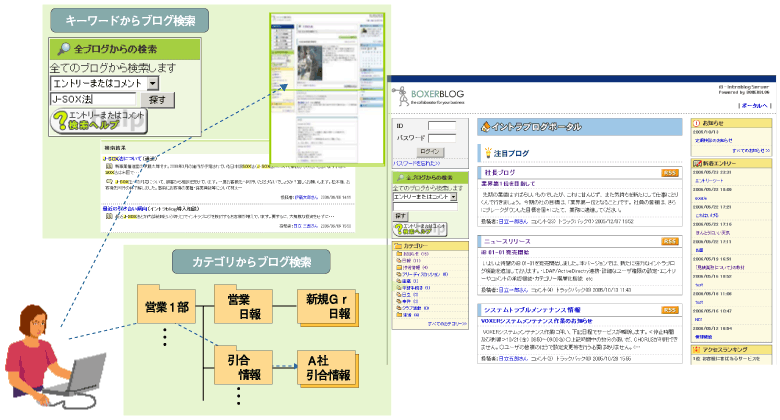Click the icon beside 新着エントリー heading

pyautogui.click(x=697, y=163)
